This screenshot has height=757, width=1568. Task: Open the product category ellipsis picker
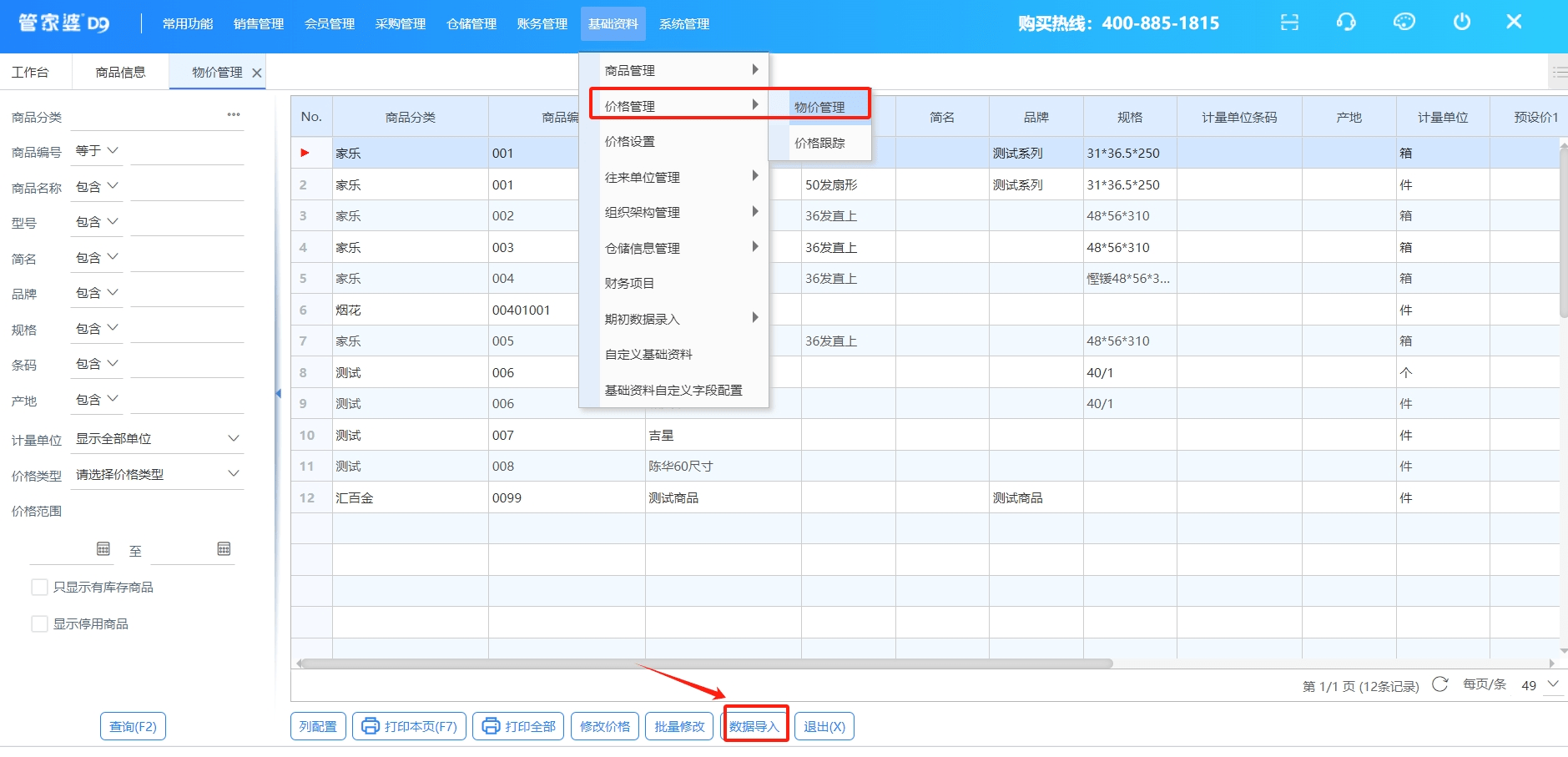pyautogui.click(x=234, y=115)
